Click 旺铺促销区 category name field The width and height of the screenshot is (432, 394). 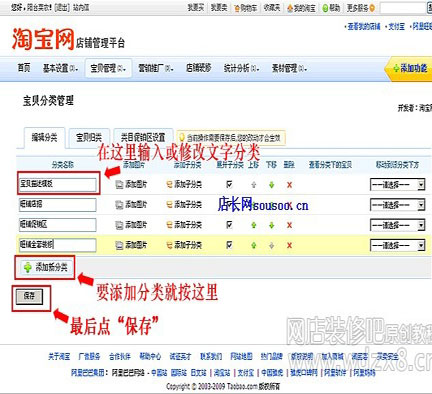click(x=57, y=225)
